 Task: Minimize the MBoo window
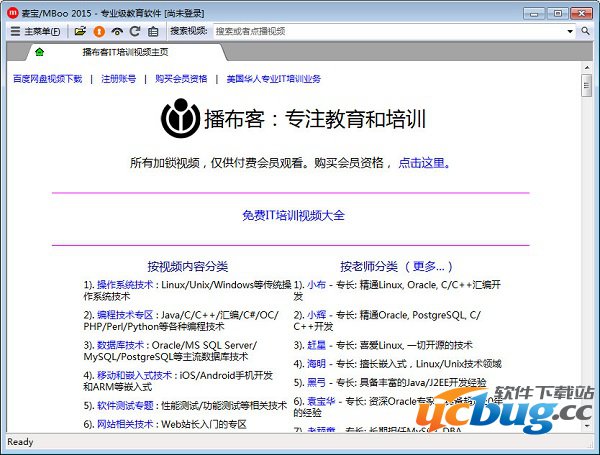coord(534,13)
